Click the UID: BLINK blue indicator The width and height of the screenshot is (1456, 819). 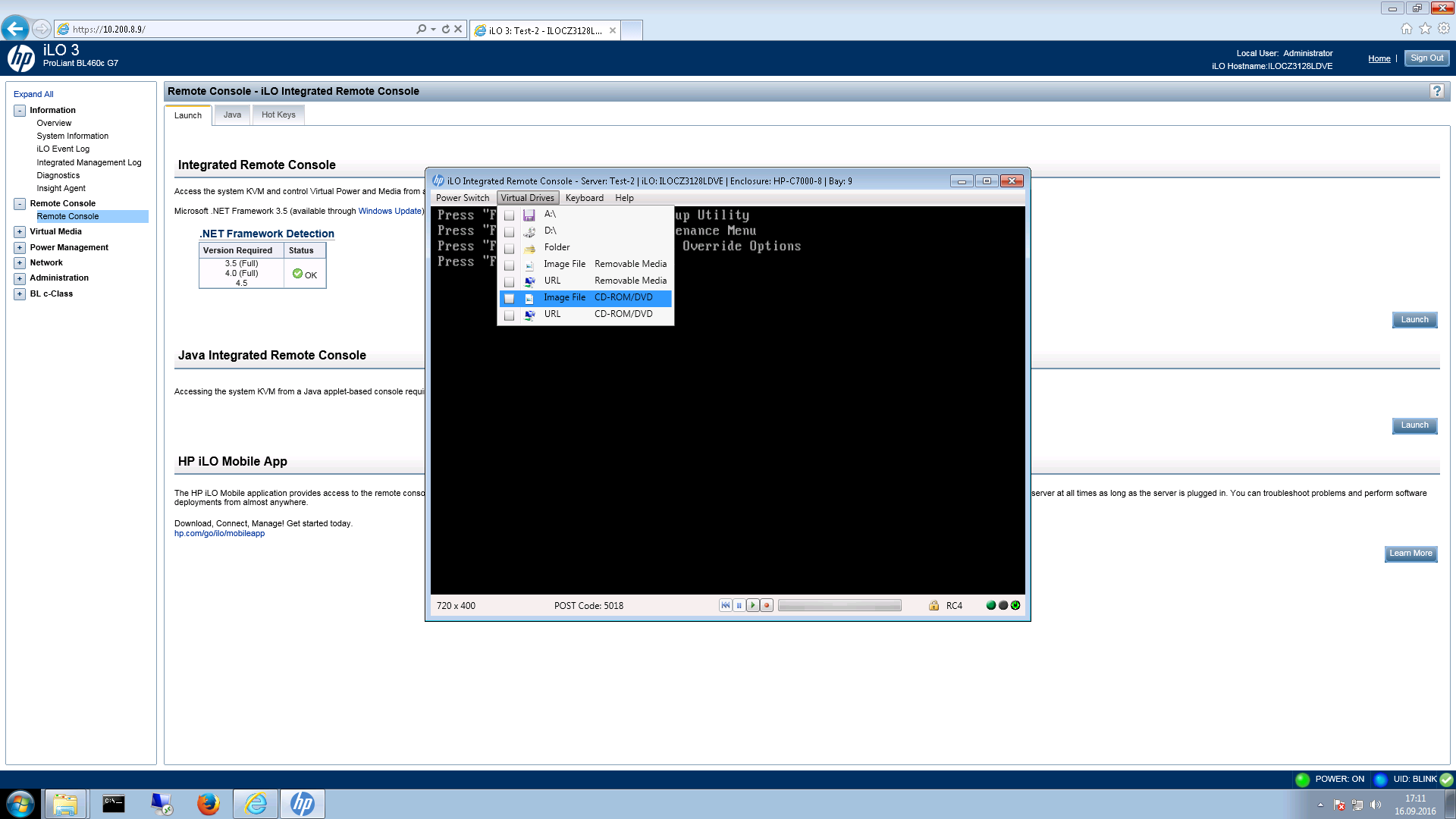coord(1381,780)
